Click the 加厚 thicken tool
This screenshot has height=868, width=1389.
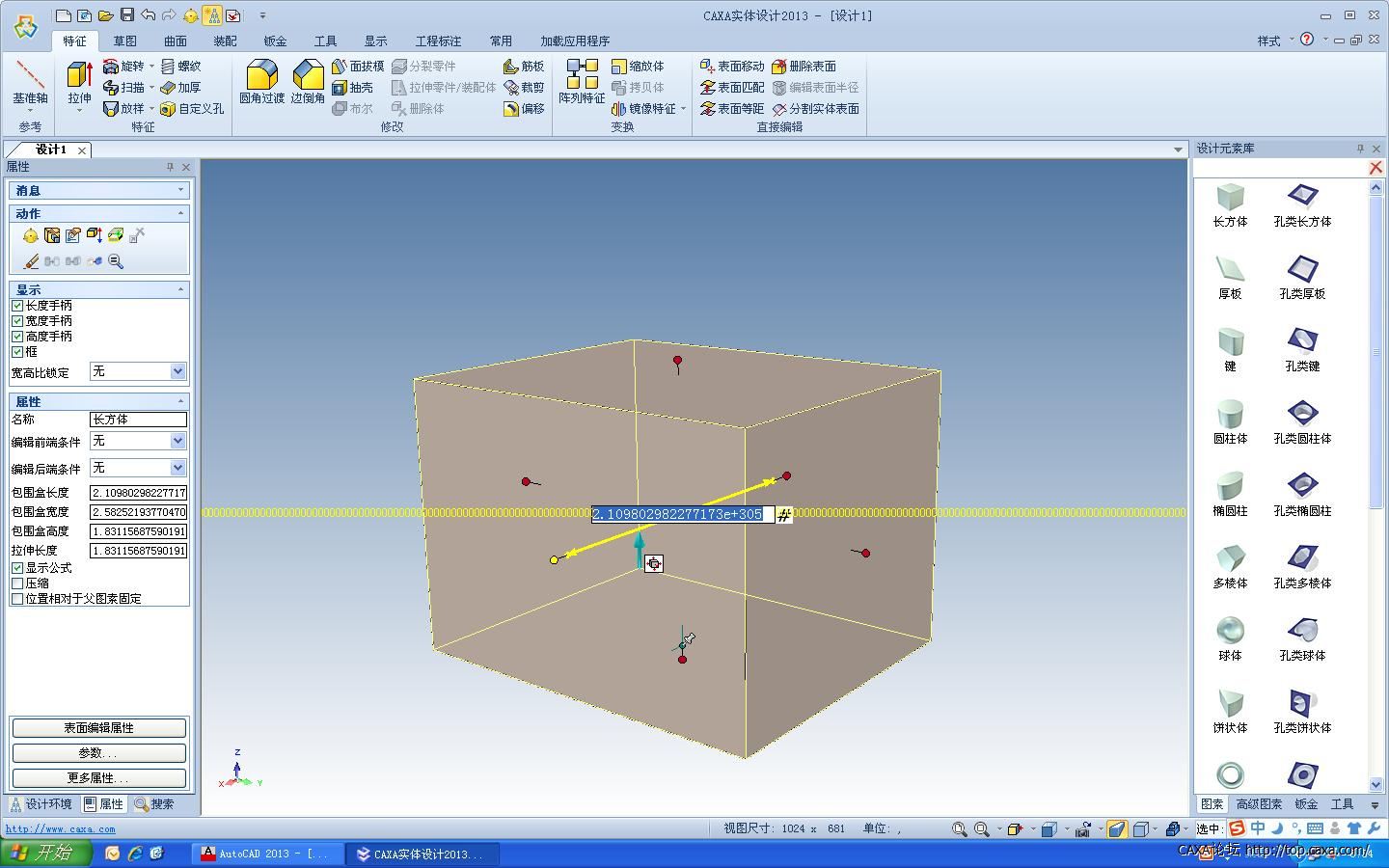(180, 88)
